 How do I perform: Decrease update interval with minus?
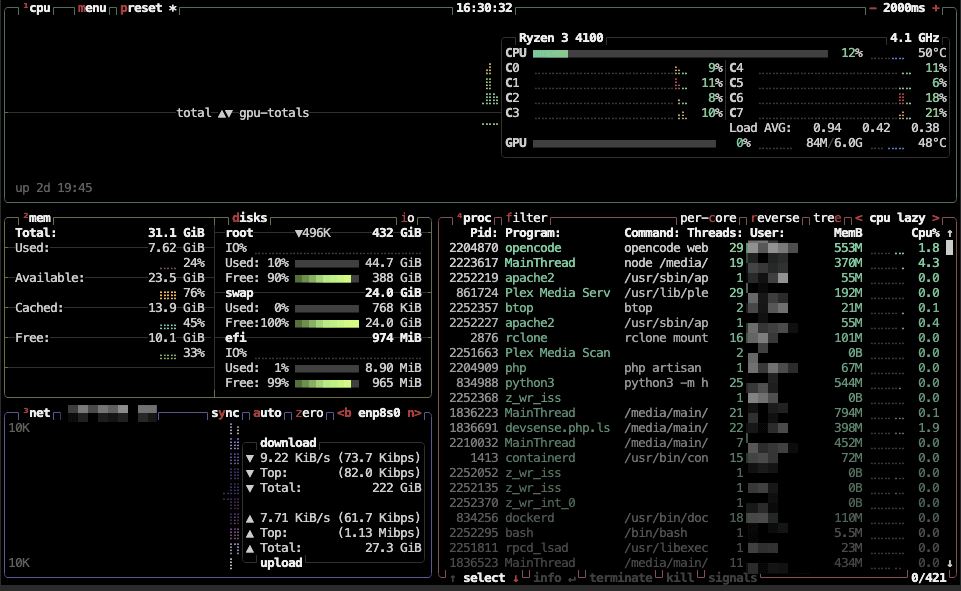click(873, 8)
